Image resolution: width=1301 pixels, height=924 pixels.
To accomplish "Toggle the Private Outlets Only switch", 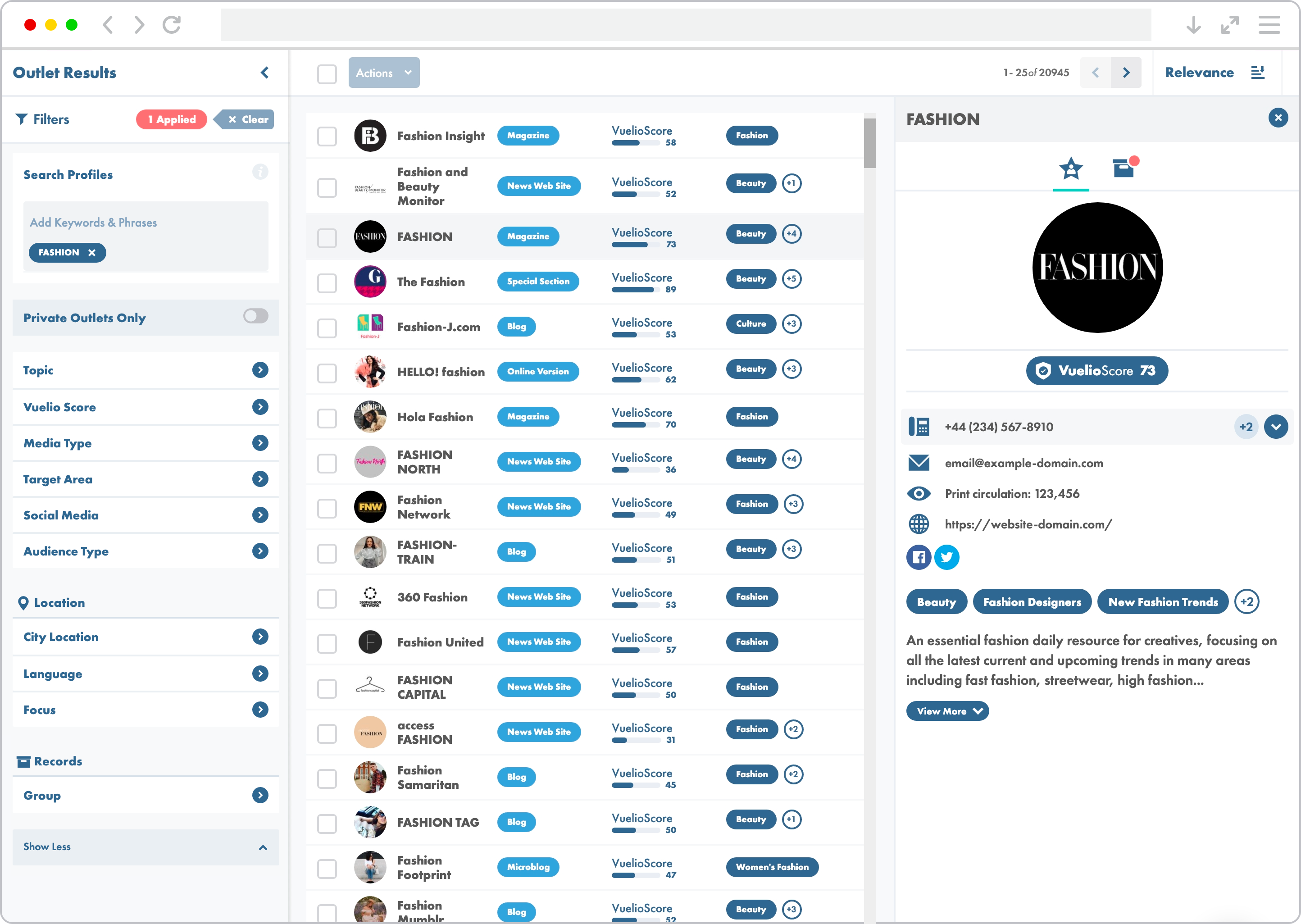I will tap(255, 317).
